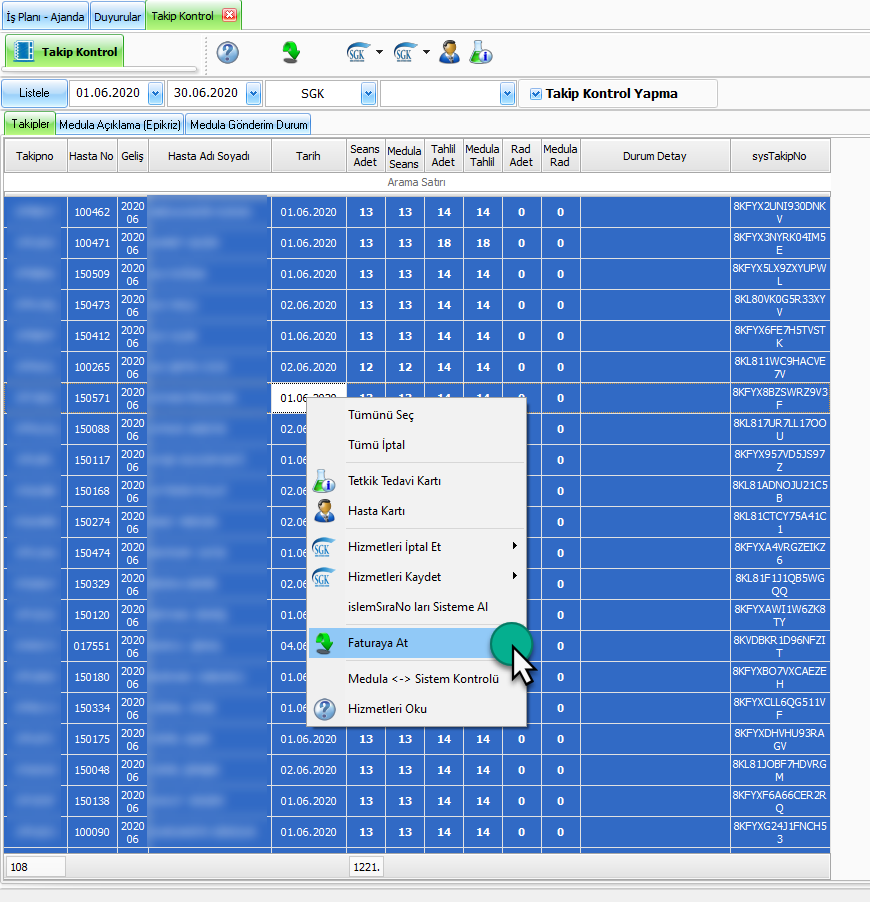870x902 pixels.
Task: Expand Hizmetleri İptal Et submenu arrow
Action: tap(515, 545)
